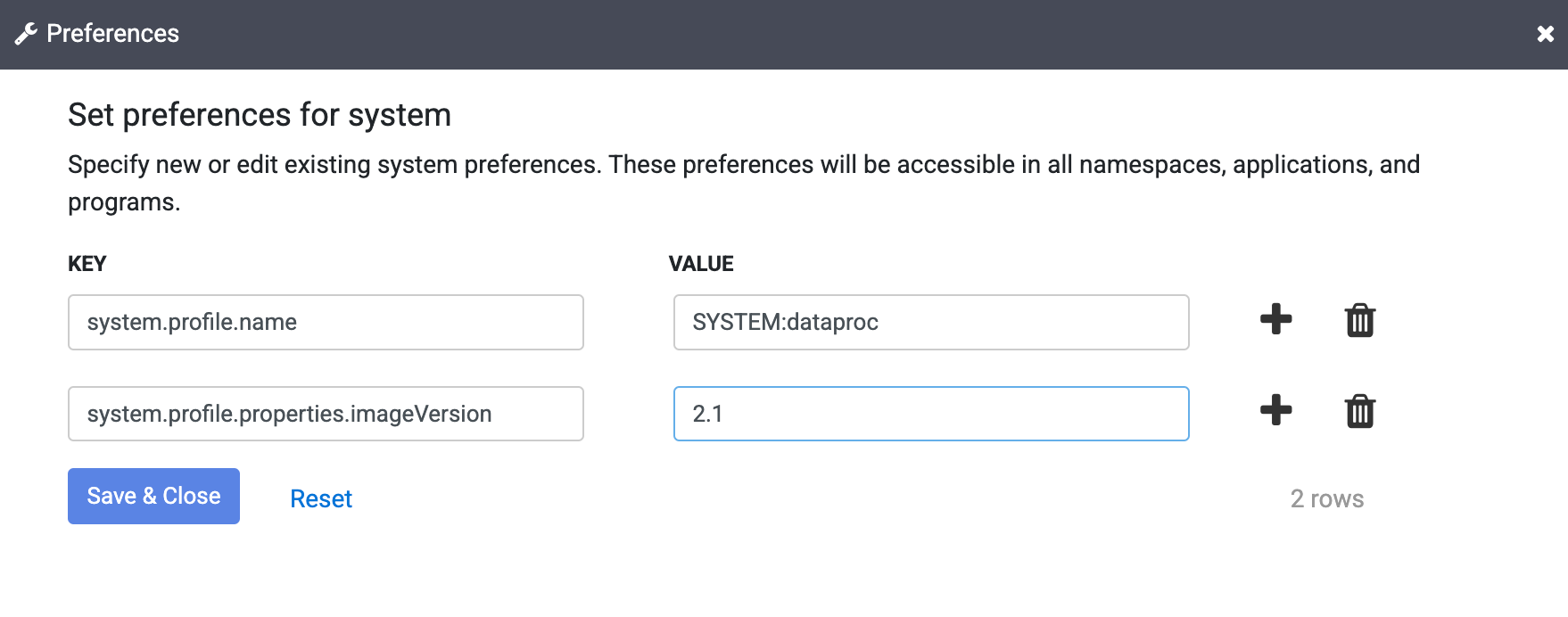Click the Set preferences for system heading

pyautogui.click(x=259, y=114)
